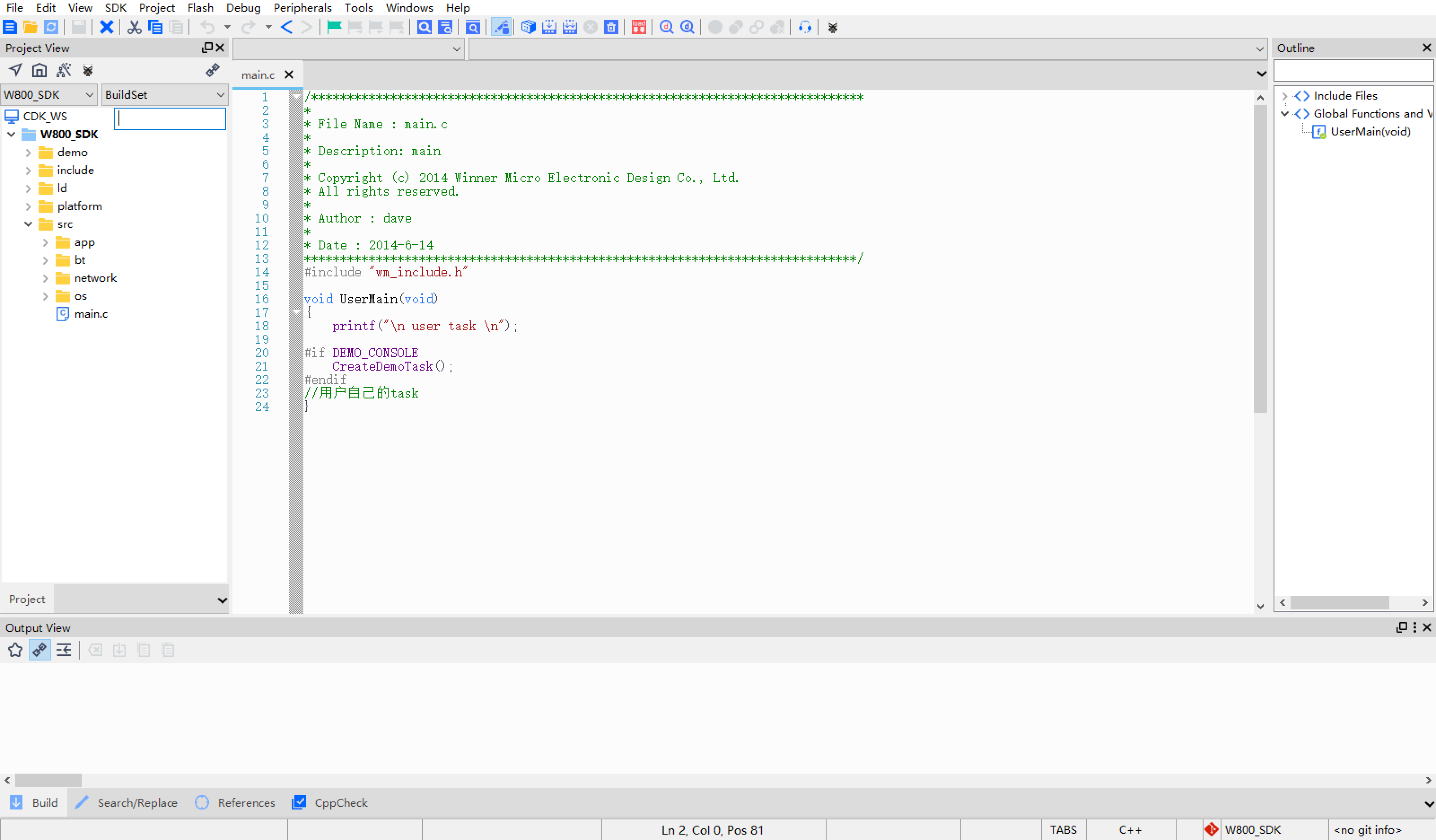This screenshot has height=840, width=1436.
Task: Open the SDK menu in menu bar
Action: tap(113, 7)
